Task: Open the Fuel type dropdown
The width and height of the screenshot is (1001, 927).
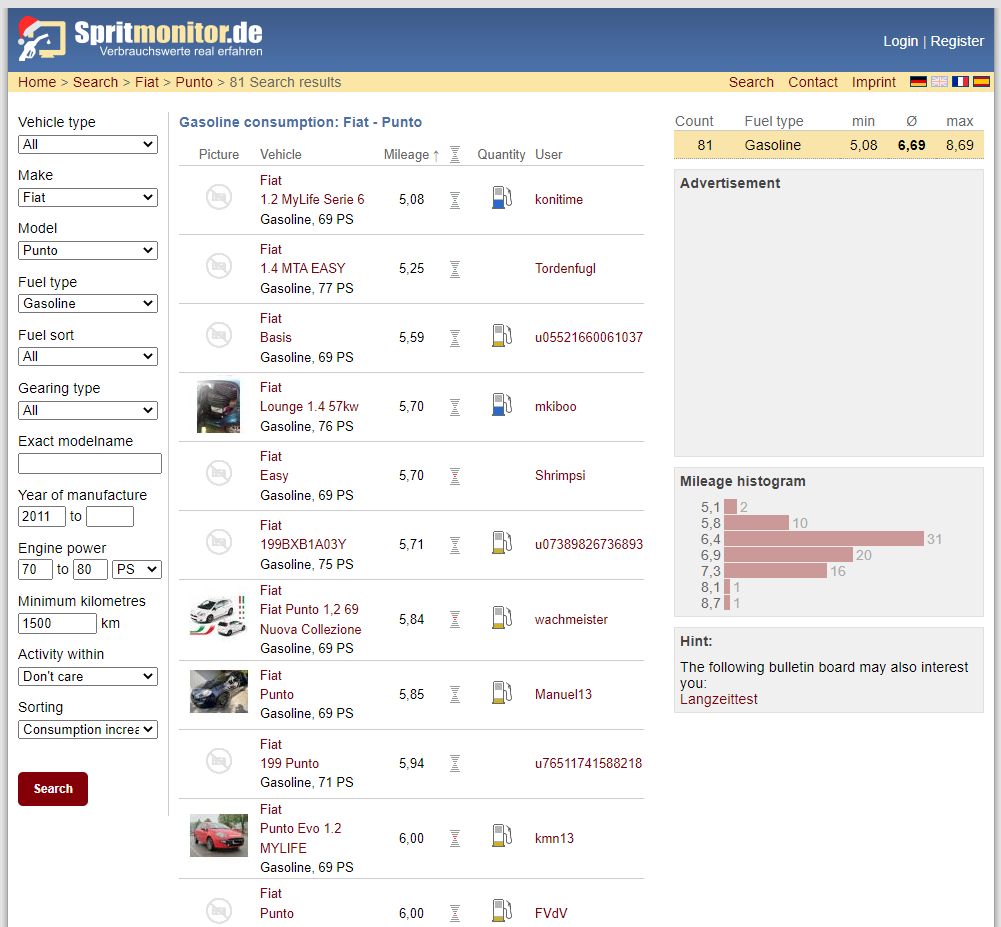Action: pos(87,303)
